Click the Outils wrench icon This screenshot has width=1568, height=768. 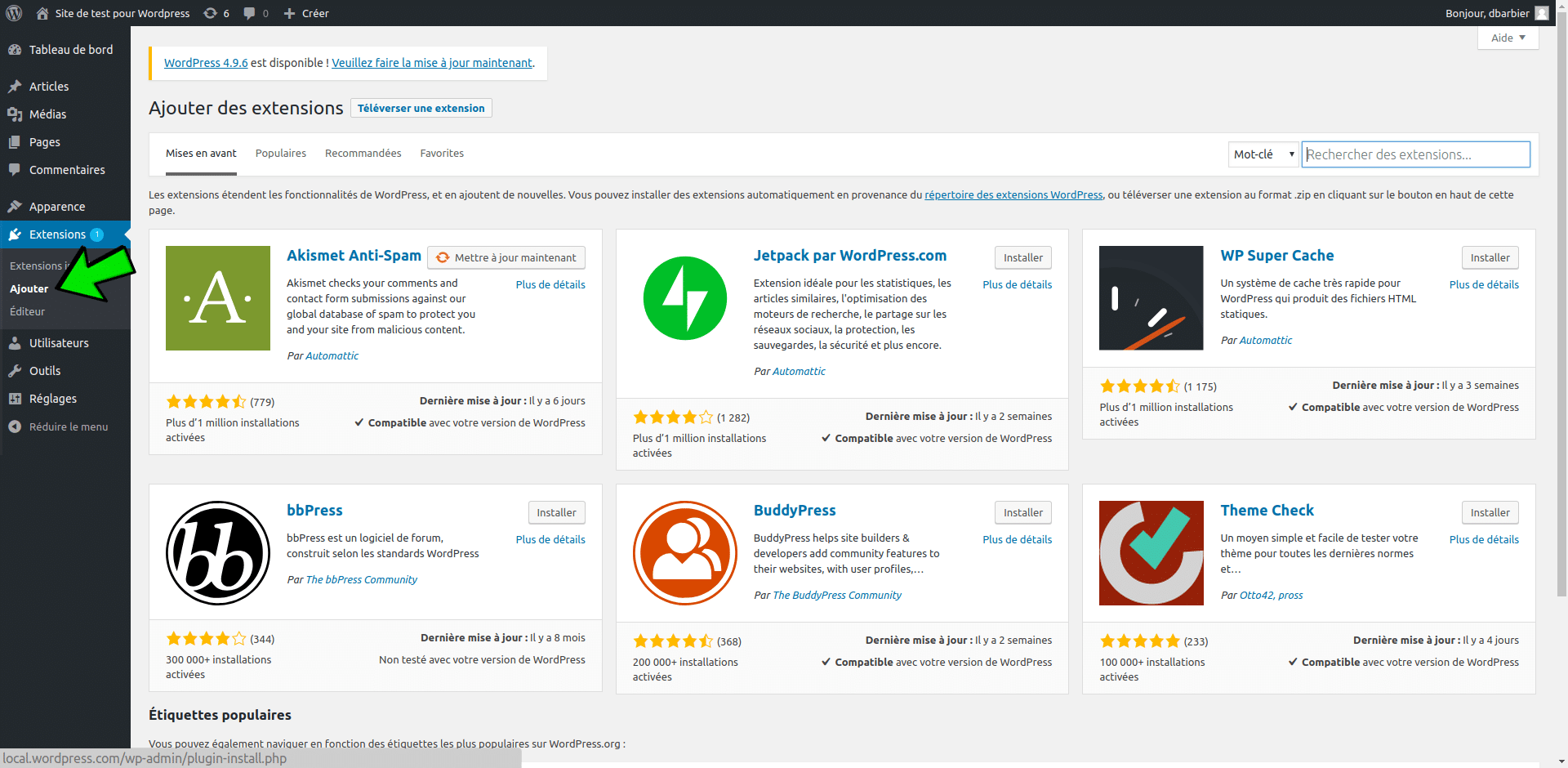click(15, 371)
